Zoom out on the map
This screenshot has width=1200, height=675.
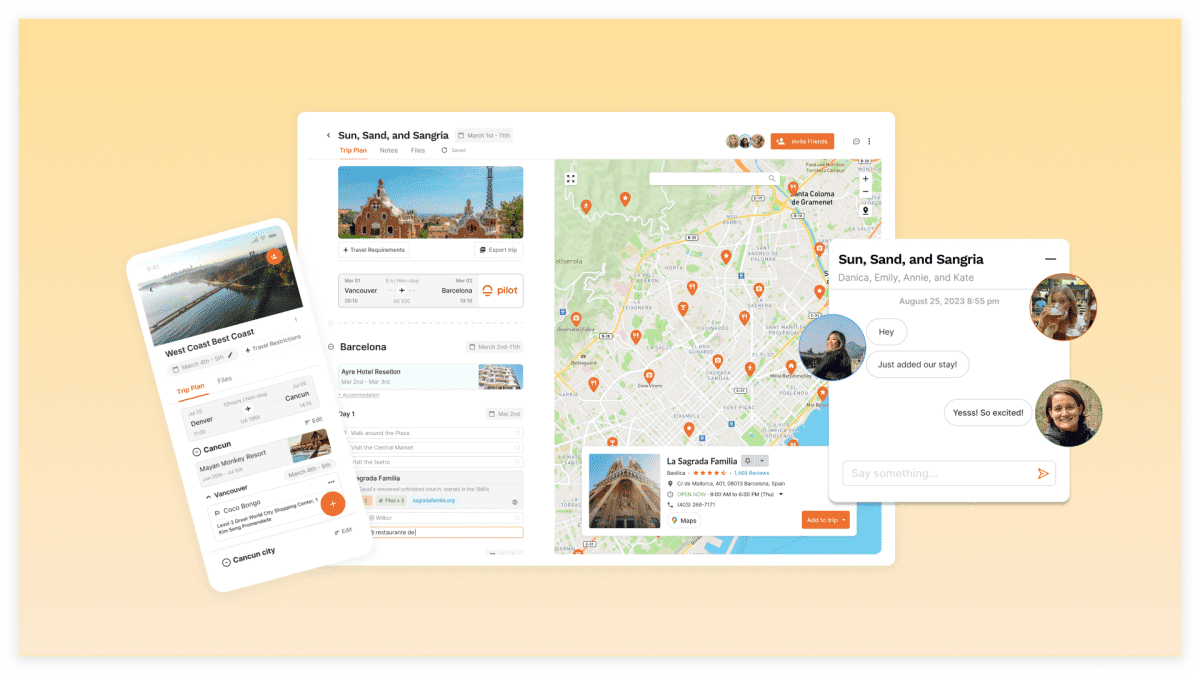pyautogui.click(x=865, y=191)
